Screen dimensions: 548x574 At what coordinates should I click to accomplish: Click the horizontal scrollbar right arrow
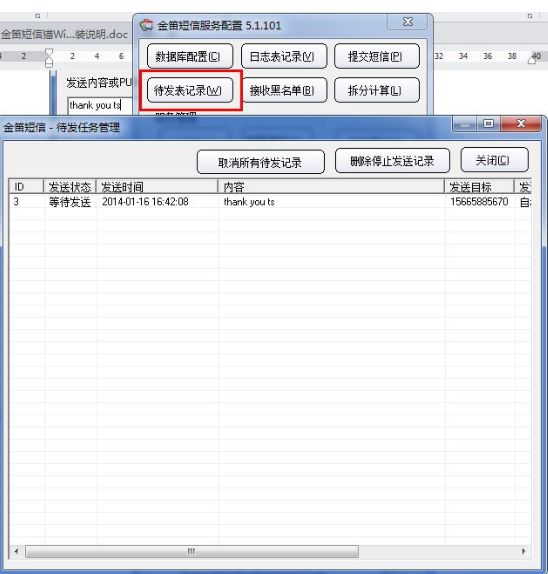[524, 551]
